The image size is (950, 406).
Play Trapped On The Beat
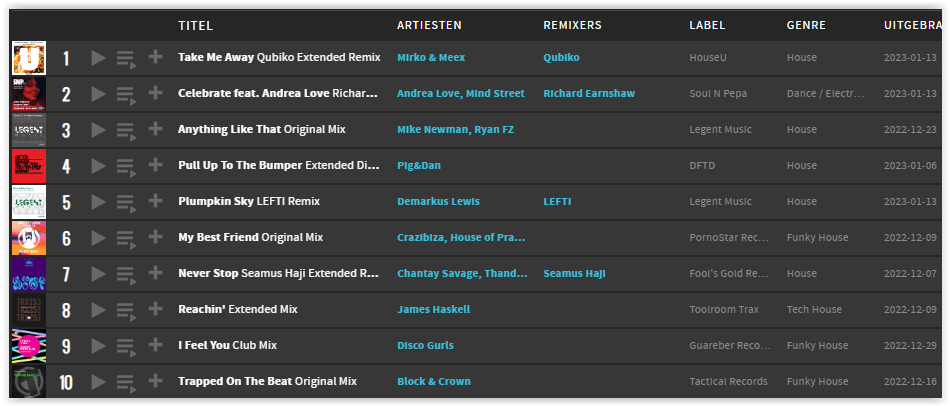(98, 382)
